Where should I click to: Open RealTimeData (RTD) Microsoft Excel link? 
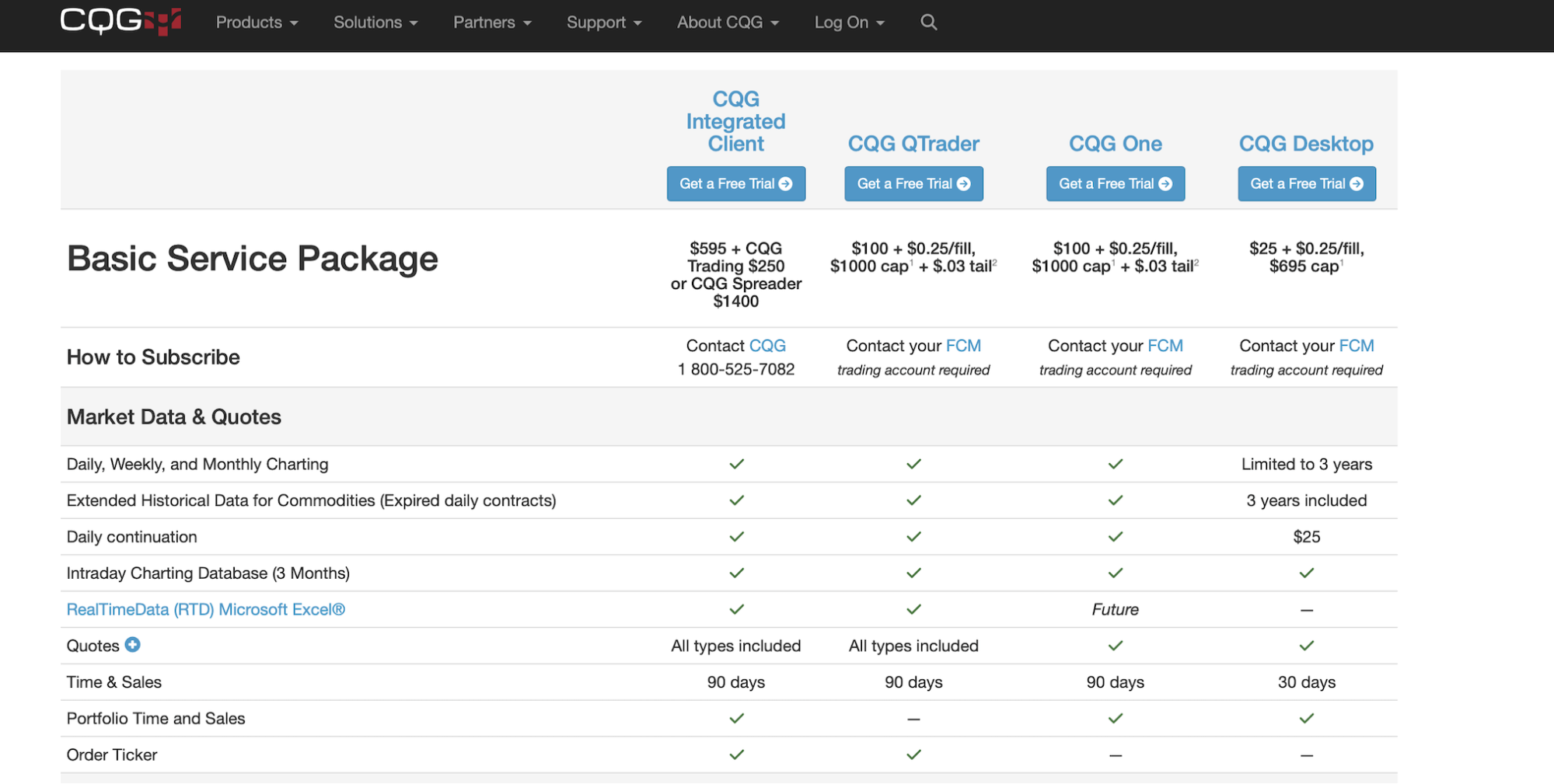(x=206, y=609)
